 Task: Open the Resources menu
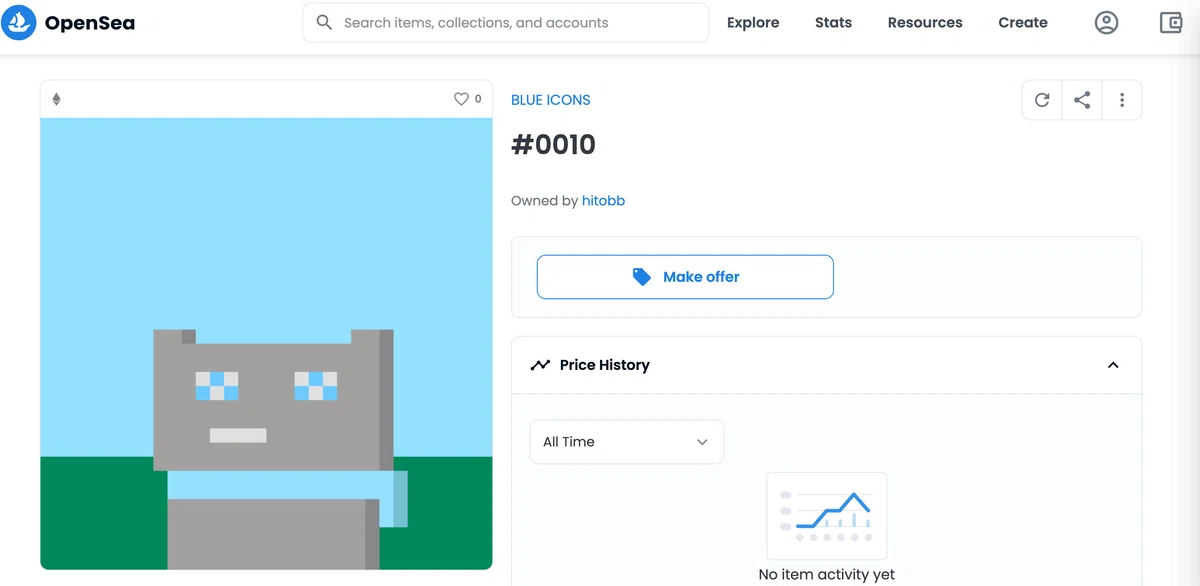[x=925, y=22]
